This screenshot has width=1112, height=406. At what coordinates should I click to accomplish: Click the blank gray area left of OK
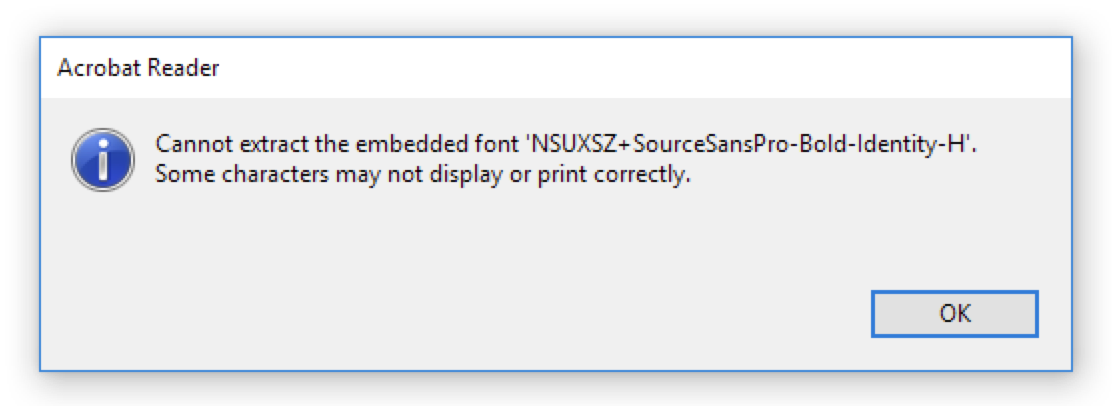click(496, 314)
